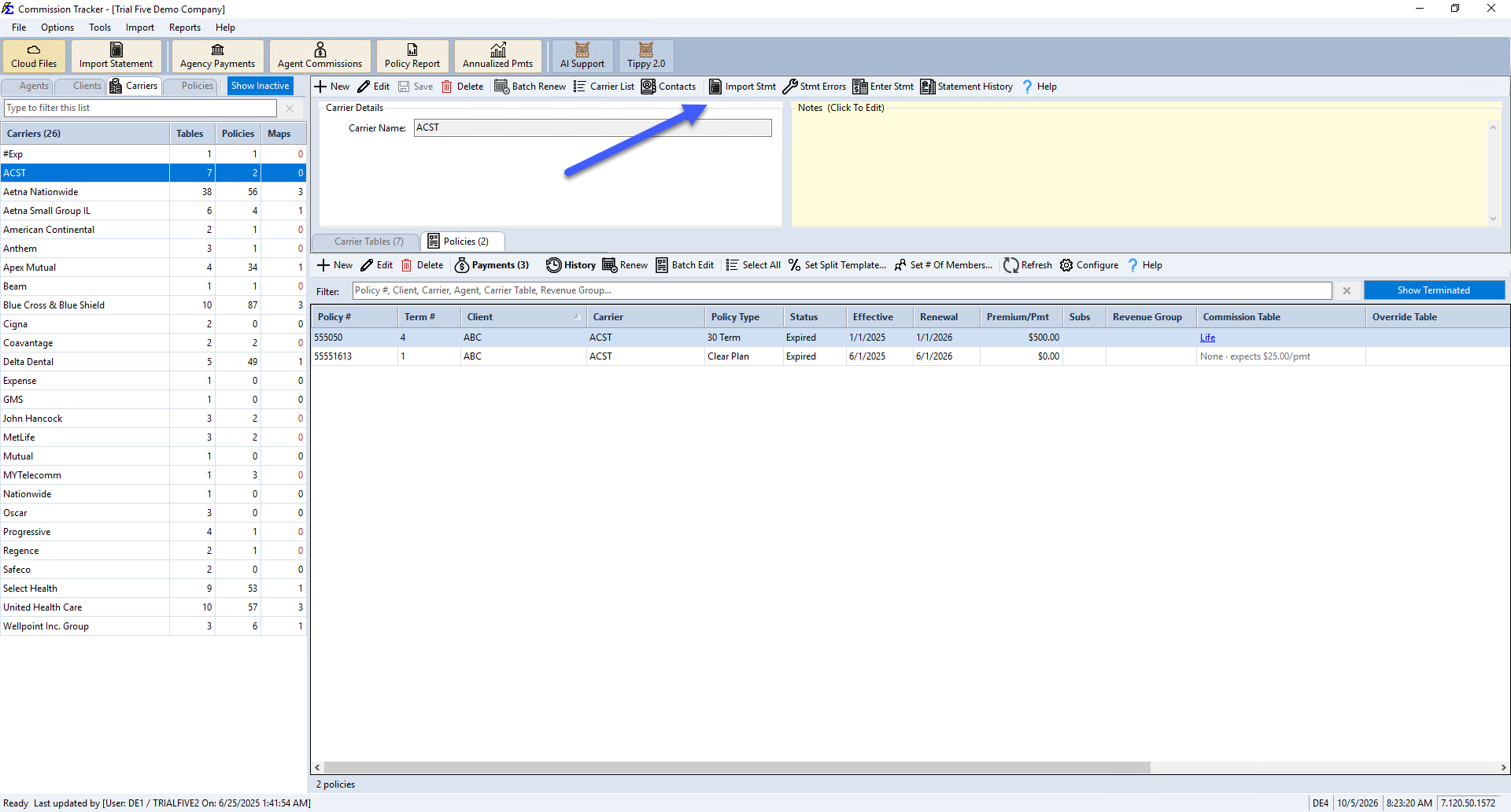
Task: Refresh the policies grid
Action: pos(1028,265)
